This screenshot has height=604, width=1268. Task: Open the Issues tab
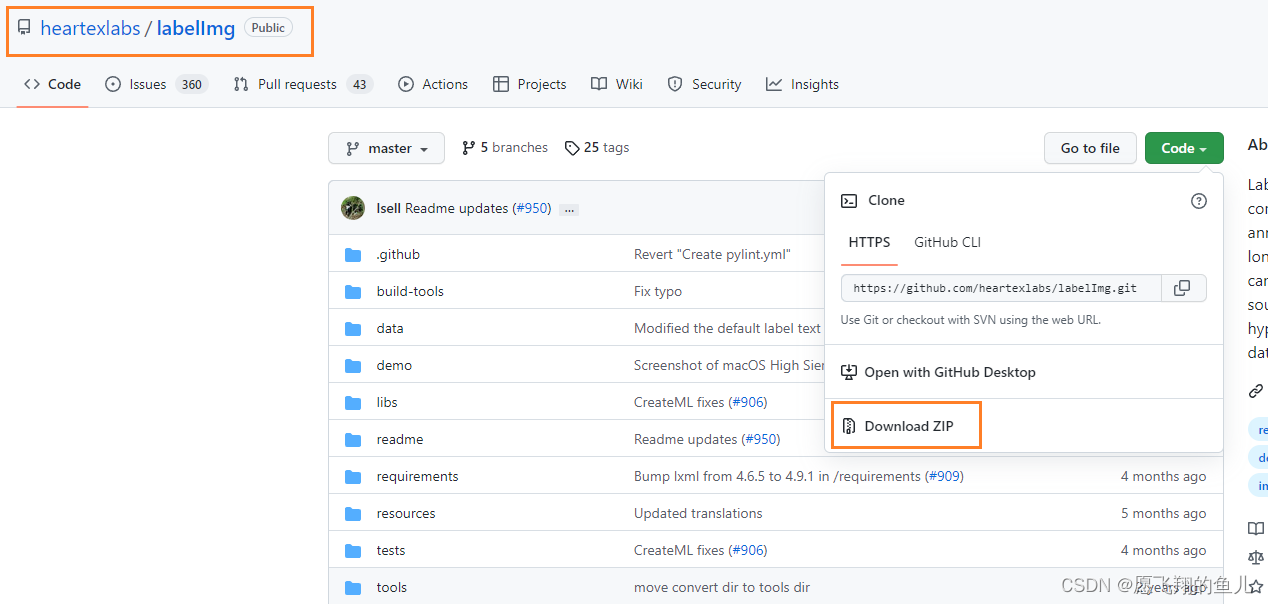point(156,84)
